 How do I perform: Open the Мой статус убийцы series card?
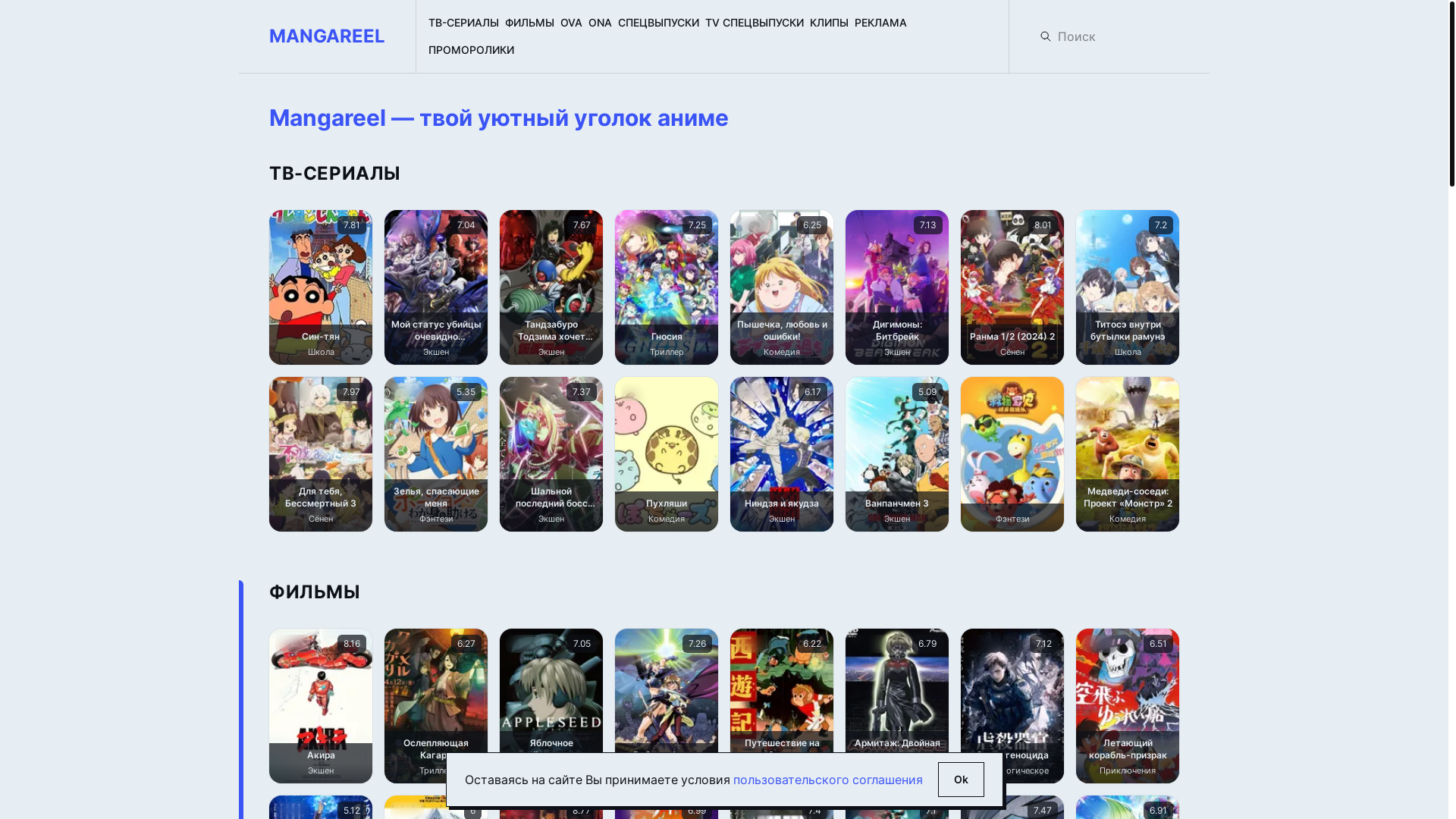click(436, 287)
